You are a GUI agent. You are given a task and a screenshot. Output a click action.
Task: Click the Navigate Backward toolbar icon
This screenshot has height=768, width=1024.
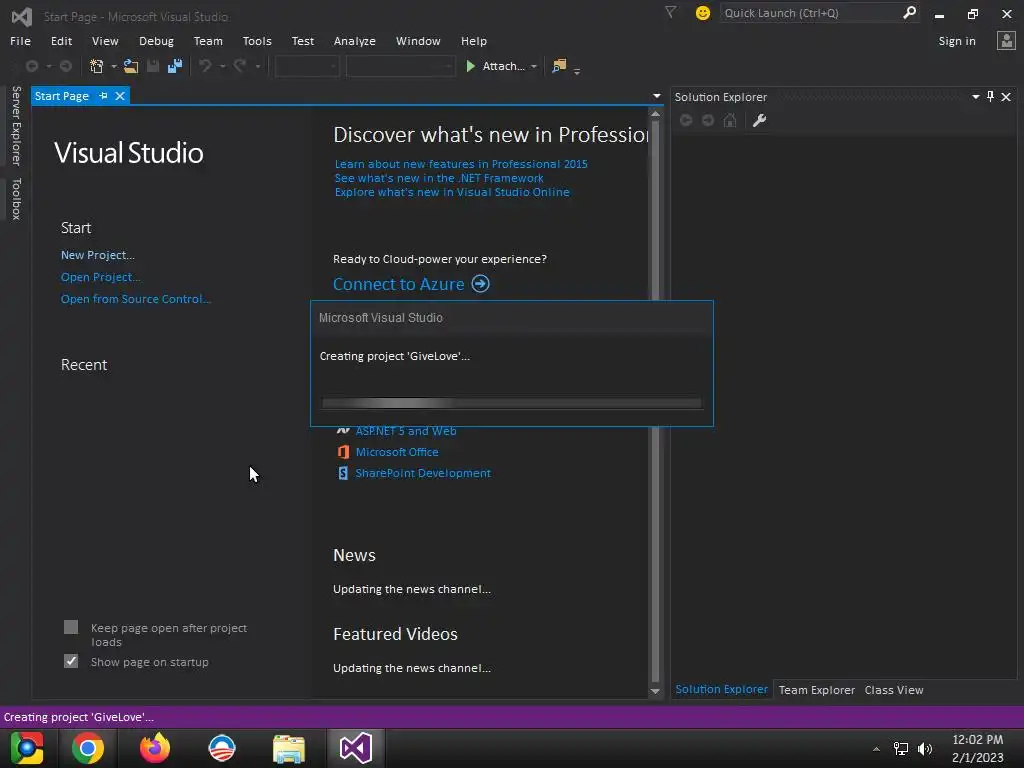(31, 66)
